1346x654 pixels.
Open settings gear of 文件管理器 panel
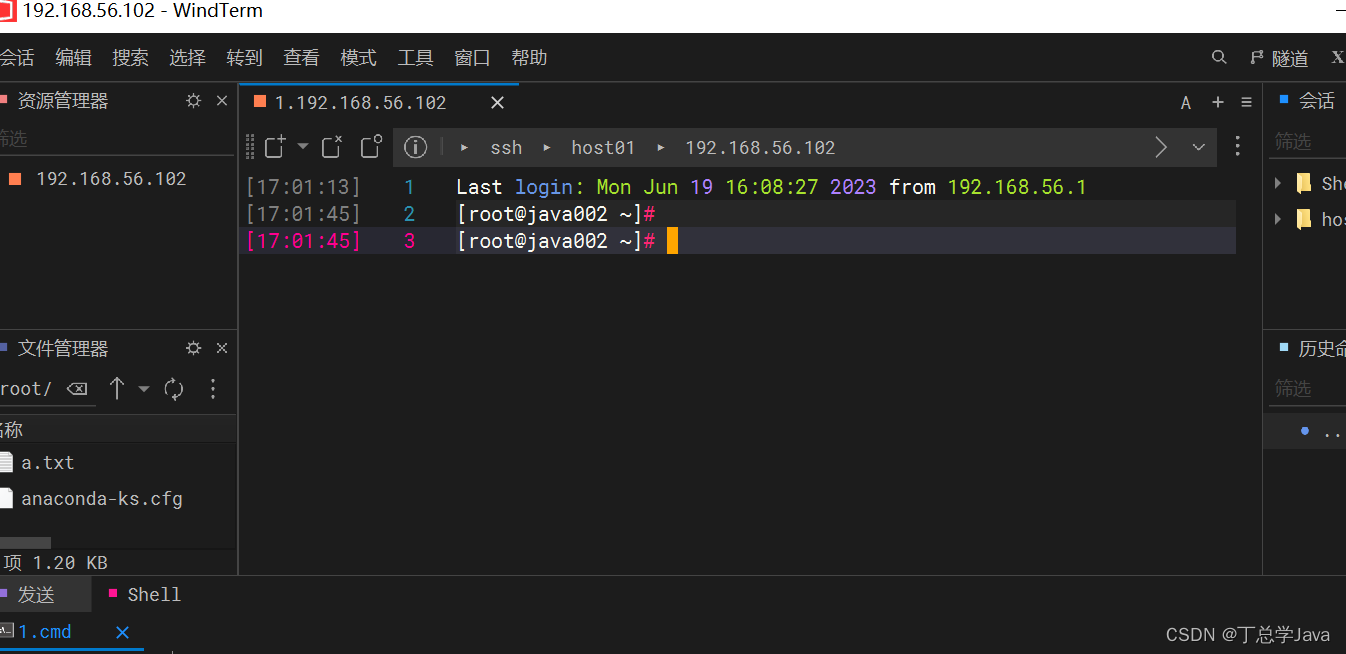click(194, 348)
